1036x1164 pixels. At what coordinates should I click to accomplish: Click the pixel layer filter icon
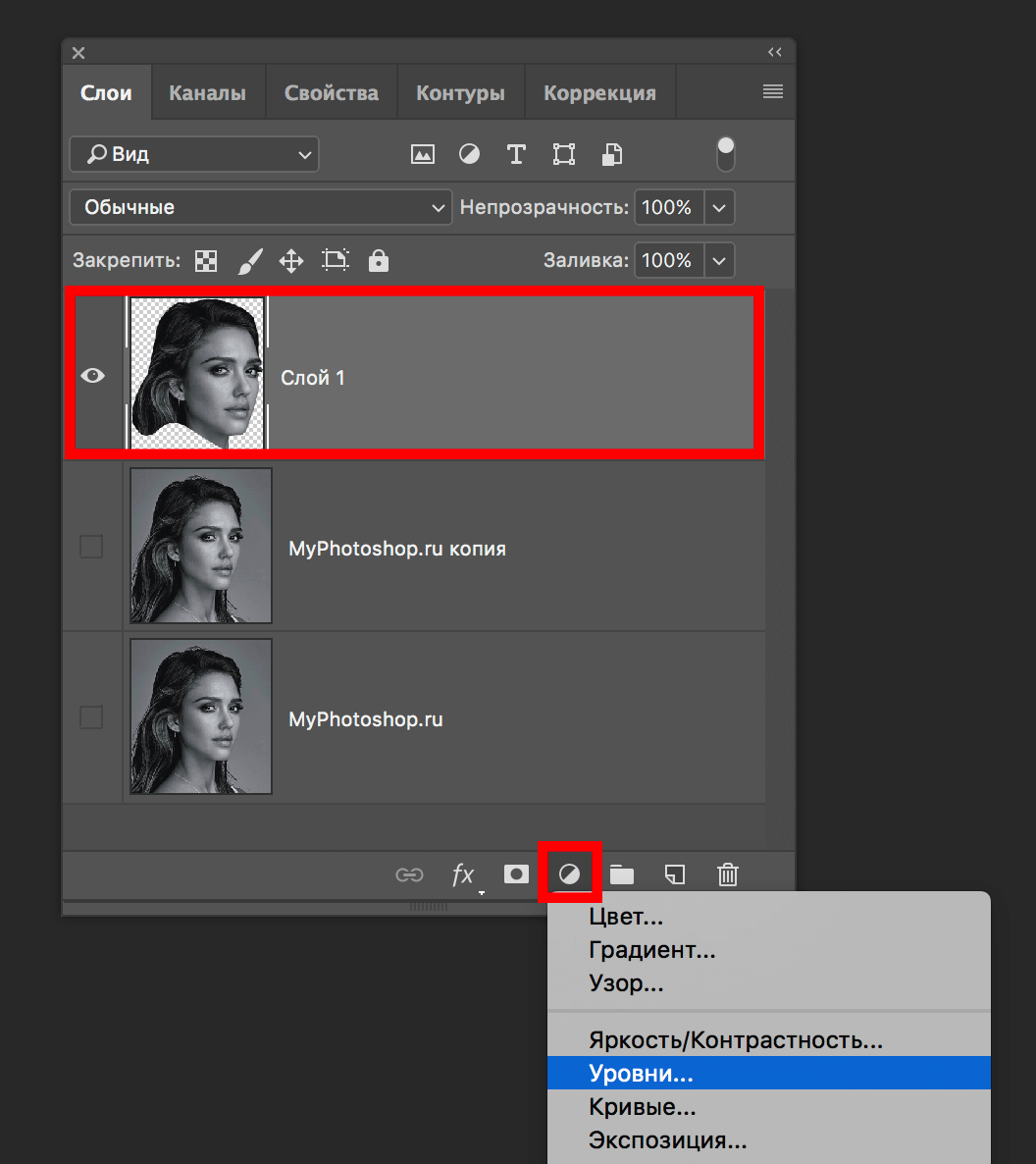(423, 154)
